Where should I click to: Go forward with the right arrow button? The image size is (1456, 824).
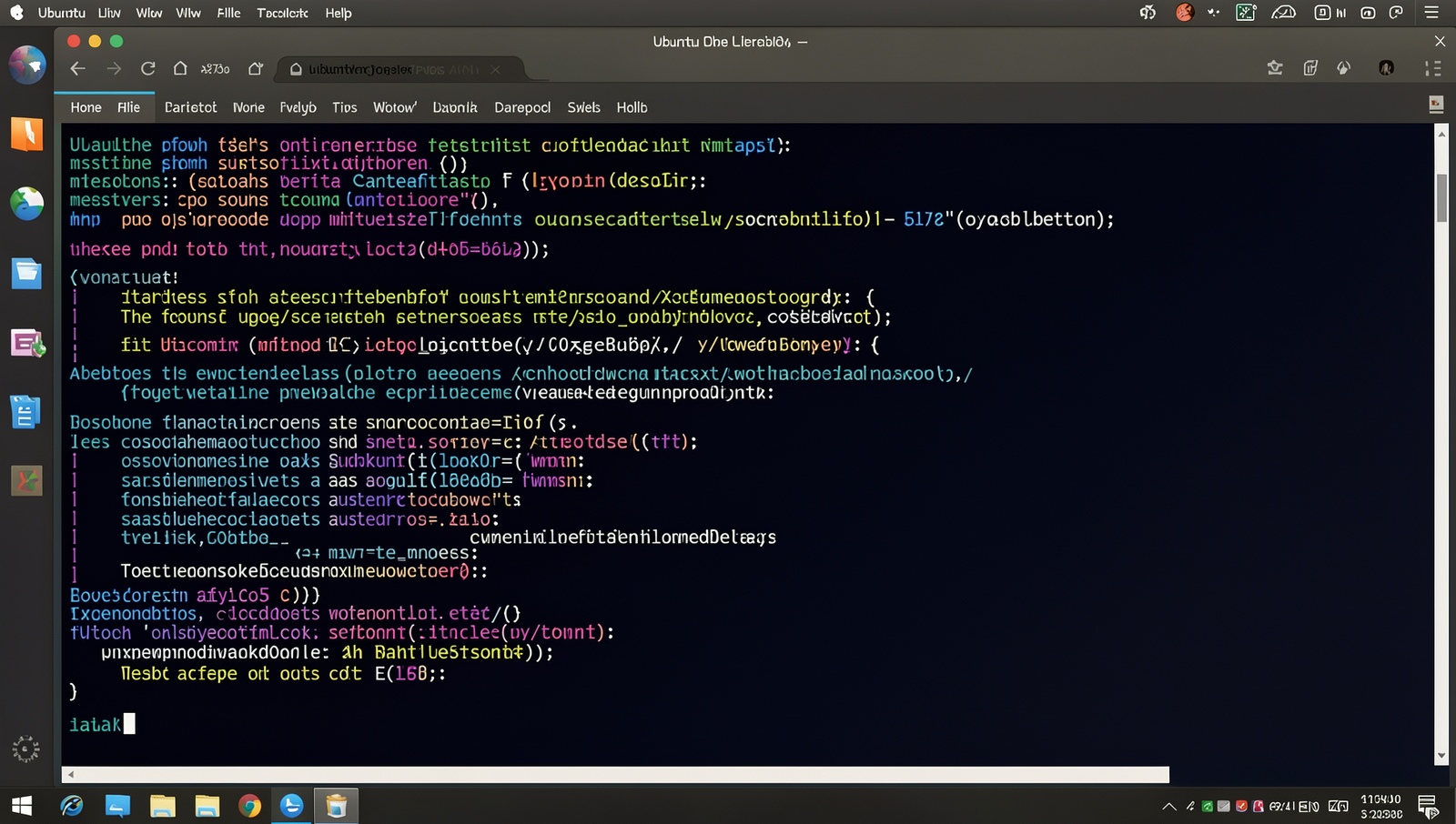tap(114, 69)
